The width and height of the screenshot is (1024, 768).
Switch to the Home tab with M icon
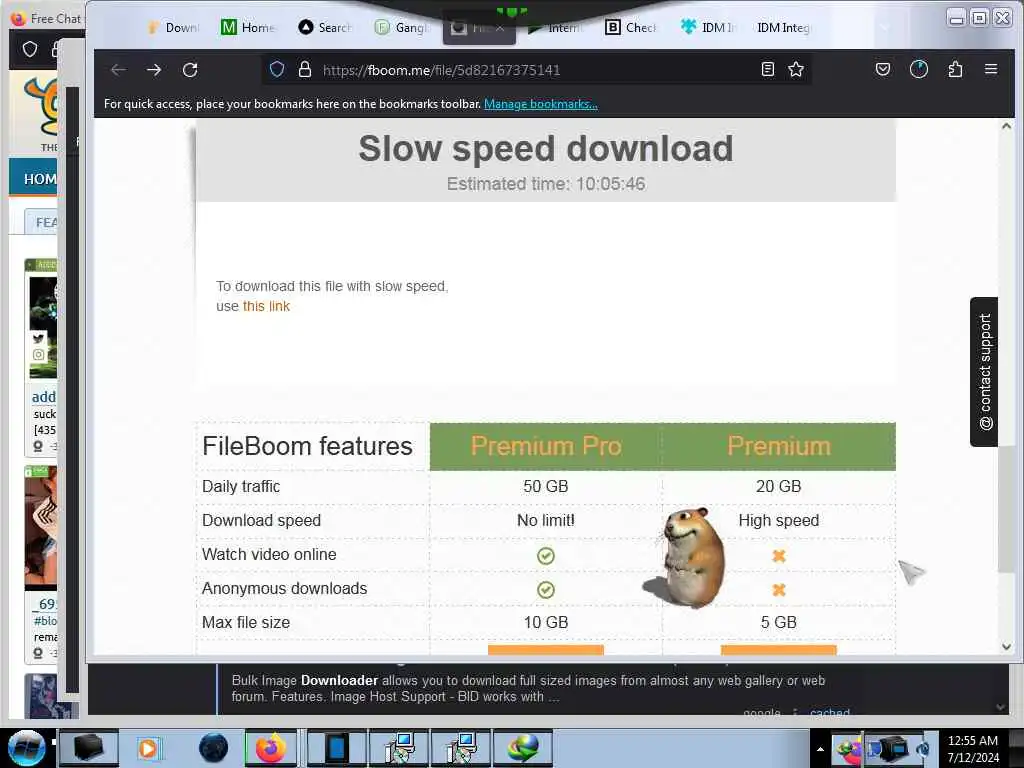pos(248,27)
